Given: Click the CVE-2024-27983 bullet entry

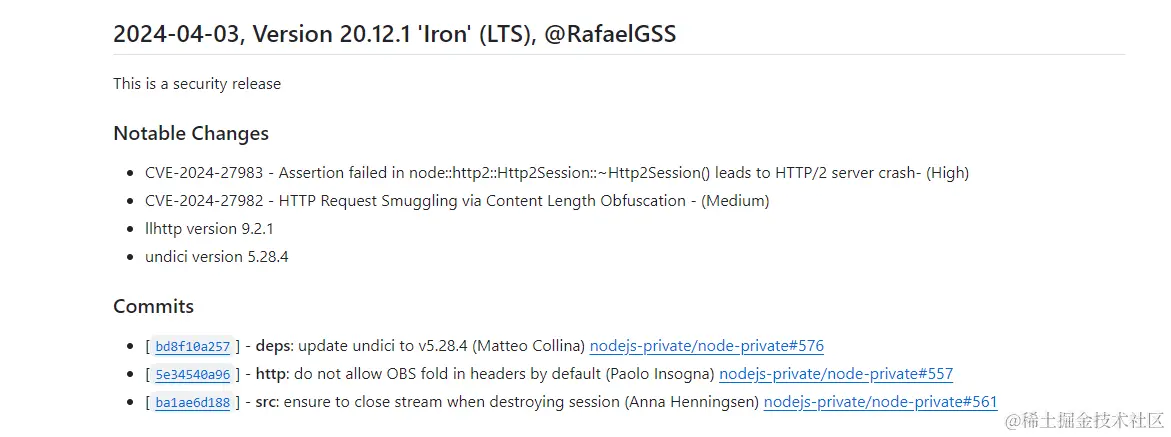Looking at the screenshot, I should click(556, 172).
